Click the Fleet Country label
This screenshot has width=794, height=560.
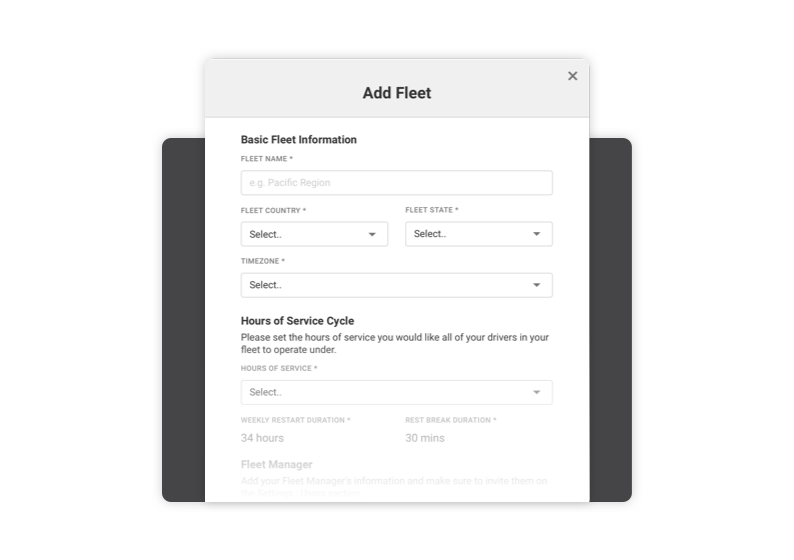click(273, 211)
